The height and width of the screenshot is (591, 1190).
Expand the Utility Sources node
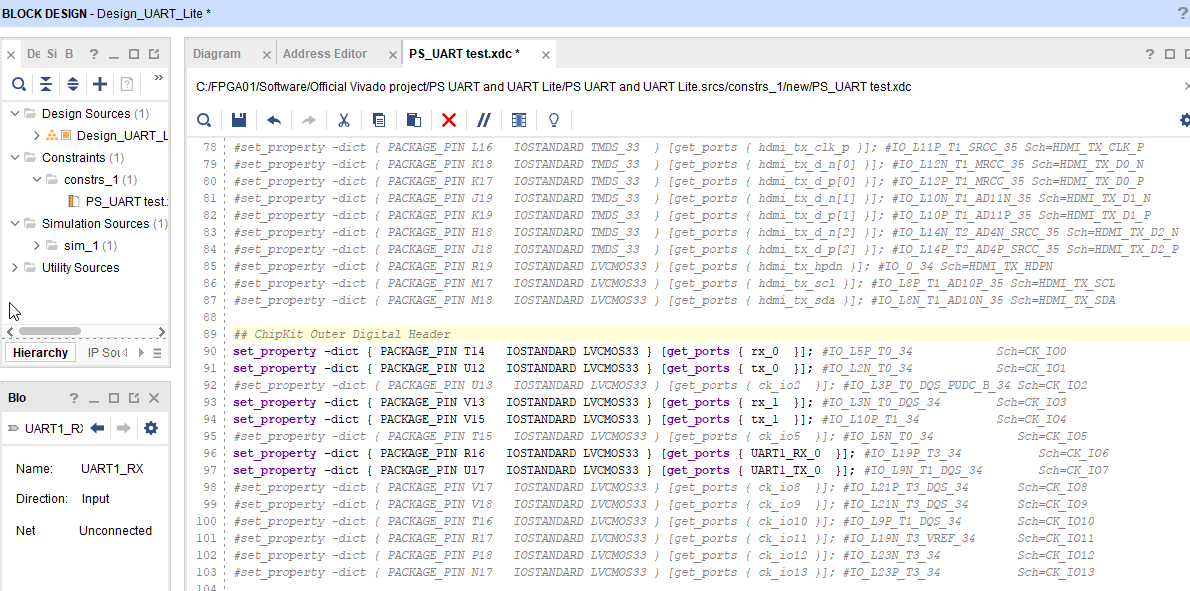click(x=15, y=268)
